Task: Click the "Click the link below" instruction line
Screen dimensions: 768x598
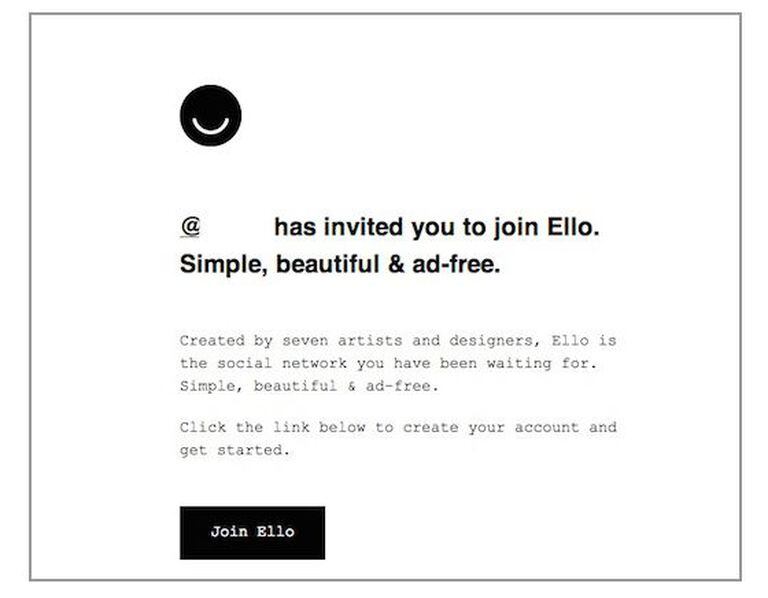Action: [397, 428]
